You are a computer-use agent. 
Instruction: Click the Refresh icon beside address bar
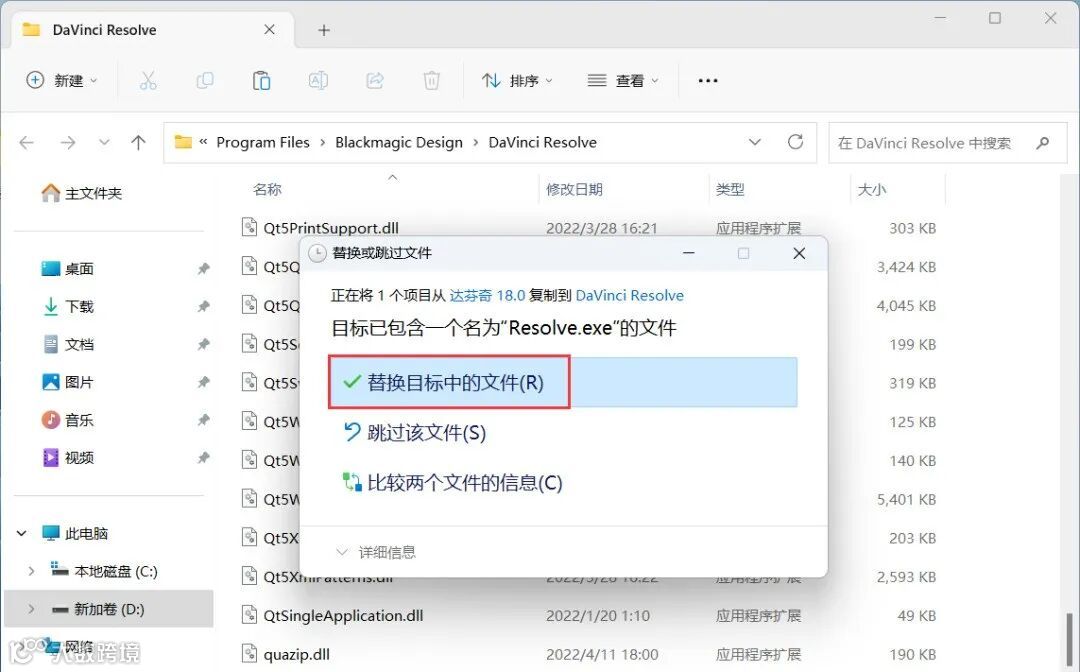tap(796, 142)
